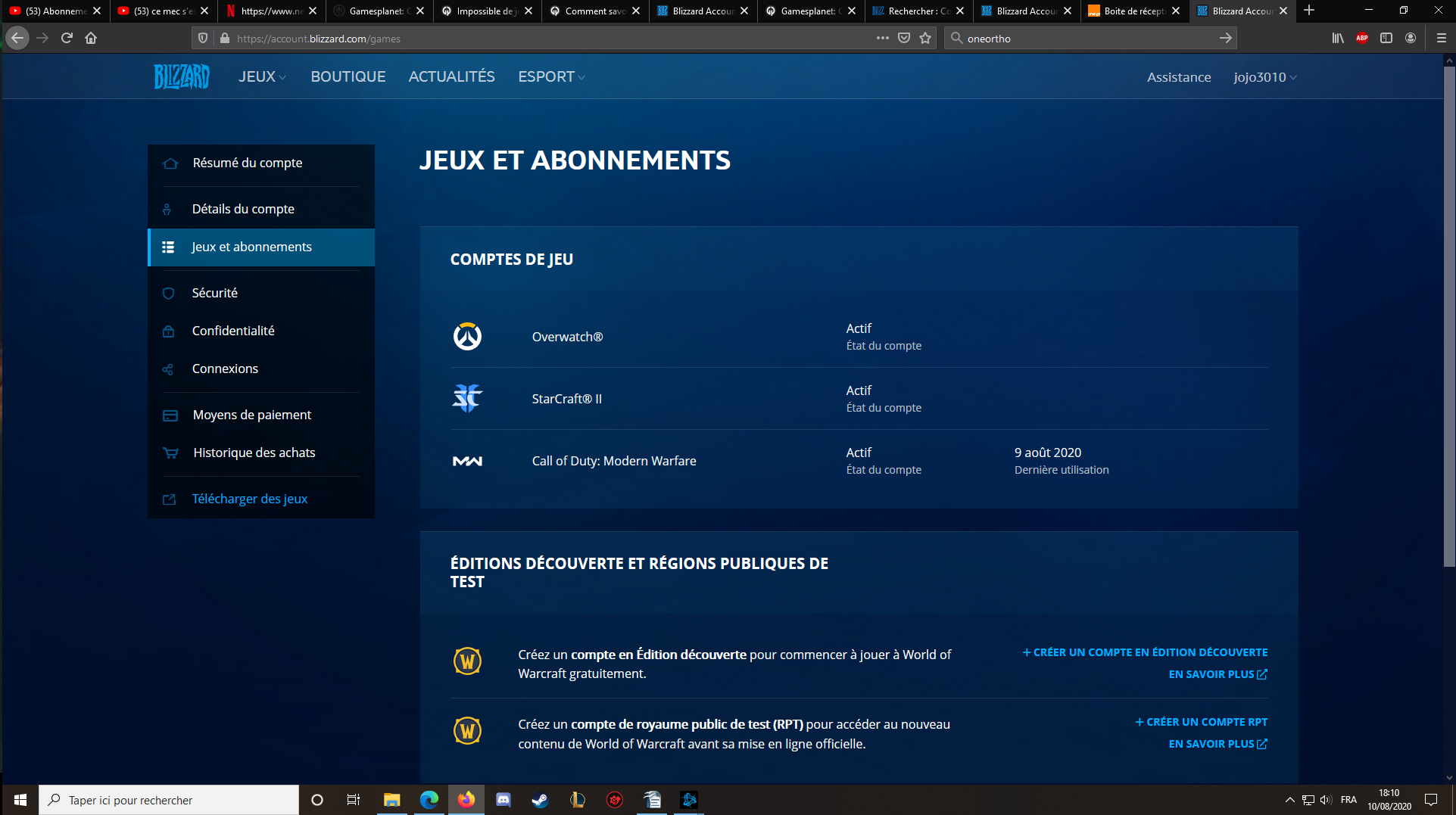Click the Windows taskbar search box
The height and width of the screenshot is (815, 1456).
point(170,800)
